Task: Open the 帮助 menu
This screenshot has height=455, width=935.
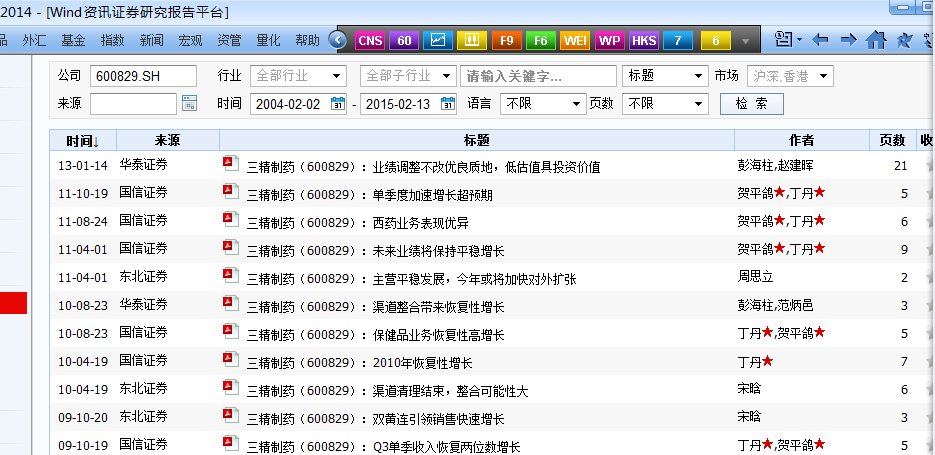Action: click(307, 40)
